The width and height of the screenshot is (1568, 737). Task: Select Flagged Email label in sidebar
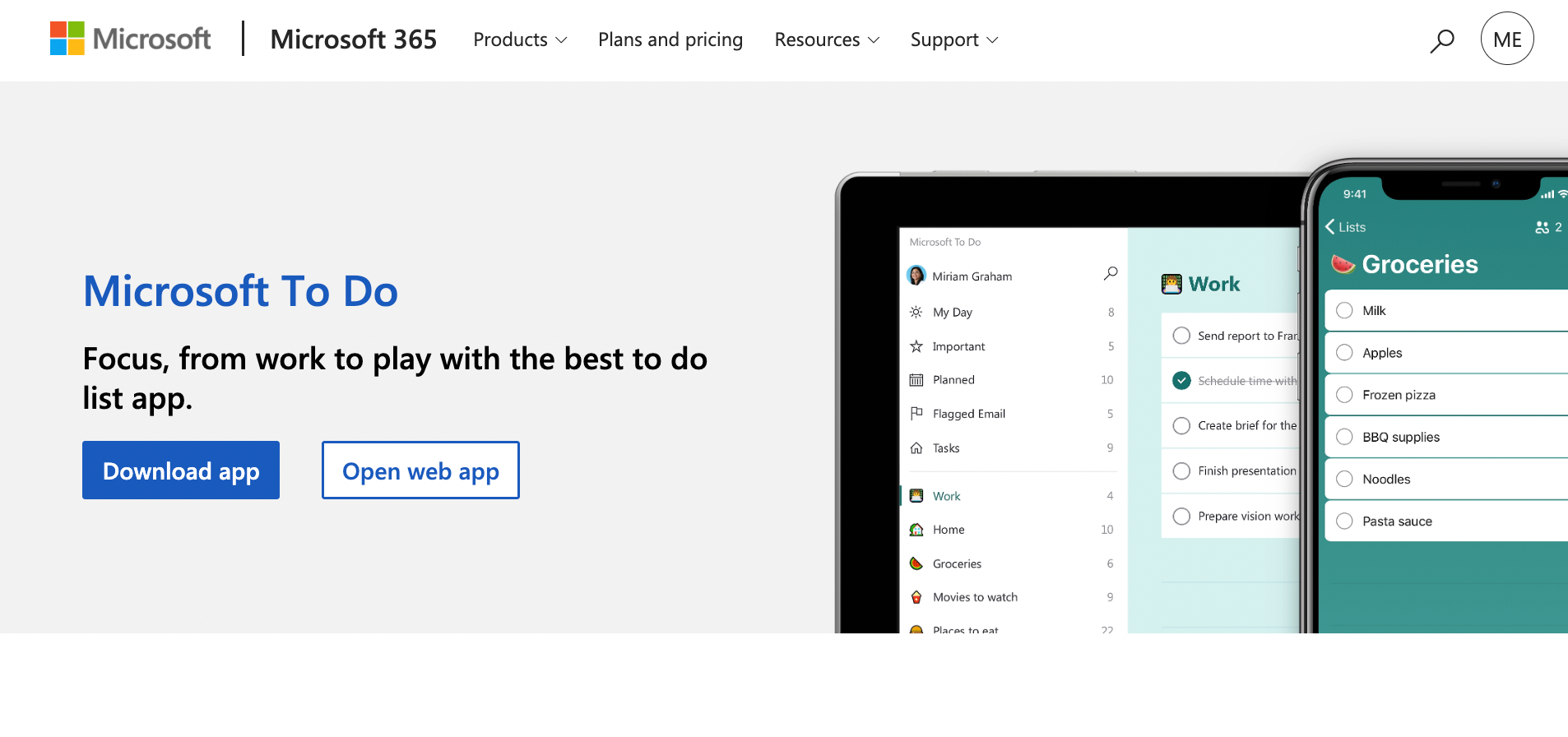click(x=969, y=414)
